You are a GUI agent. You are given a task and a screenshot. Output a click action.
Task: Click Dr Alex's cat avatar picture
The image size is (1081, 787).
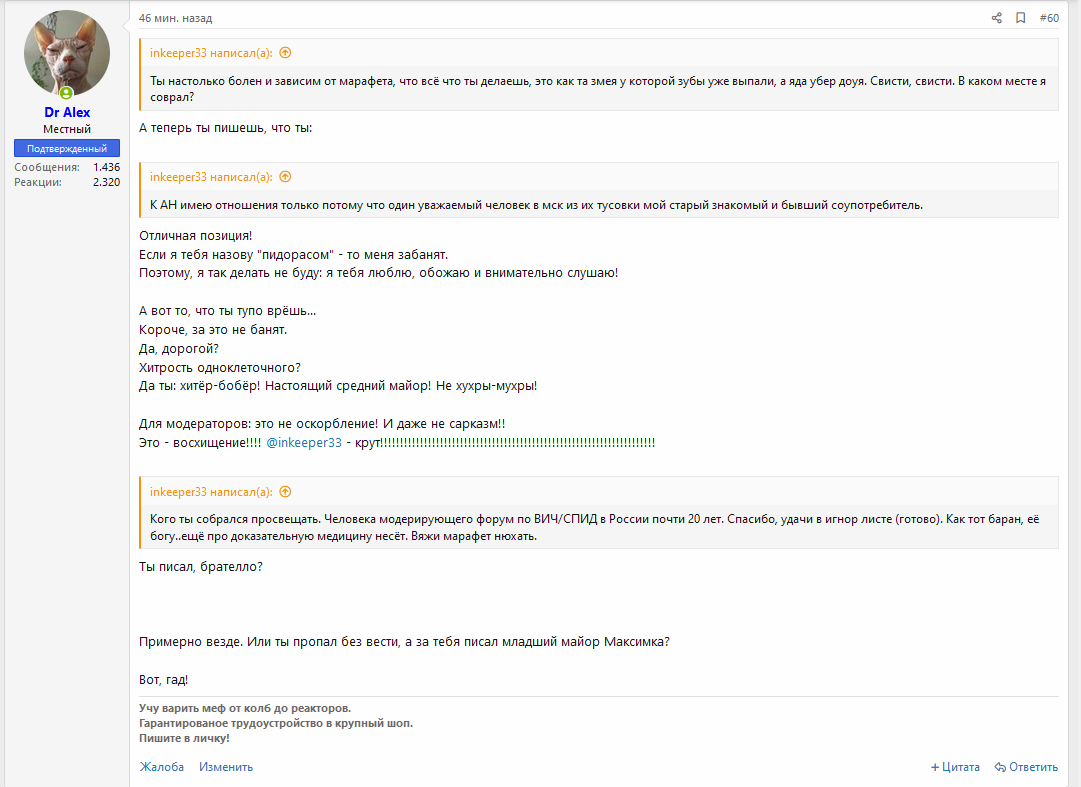tap(67, 54)
